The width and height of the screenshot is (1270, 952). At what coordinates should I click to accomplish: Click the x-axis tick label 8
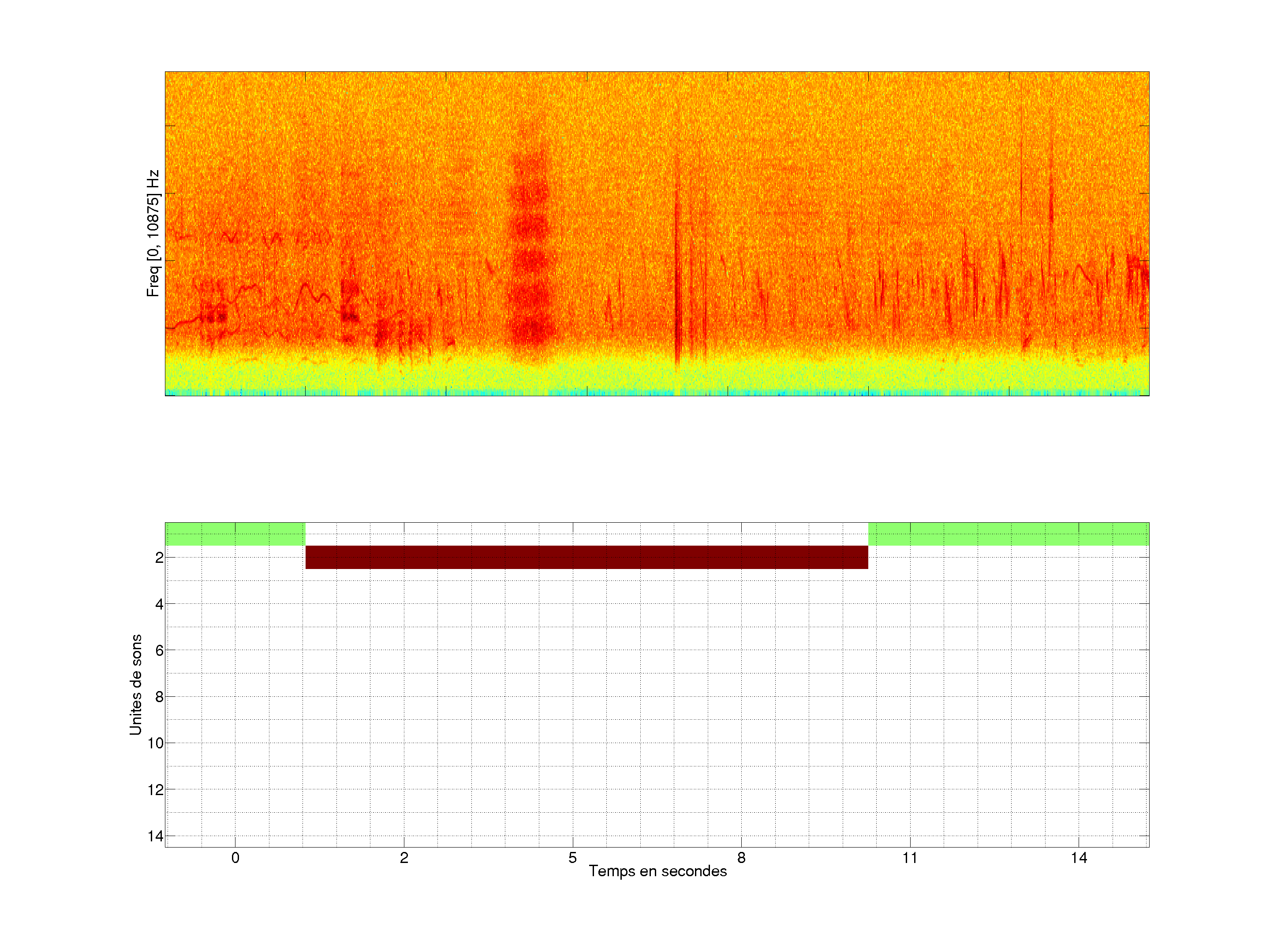click(741, 858)
